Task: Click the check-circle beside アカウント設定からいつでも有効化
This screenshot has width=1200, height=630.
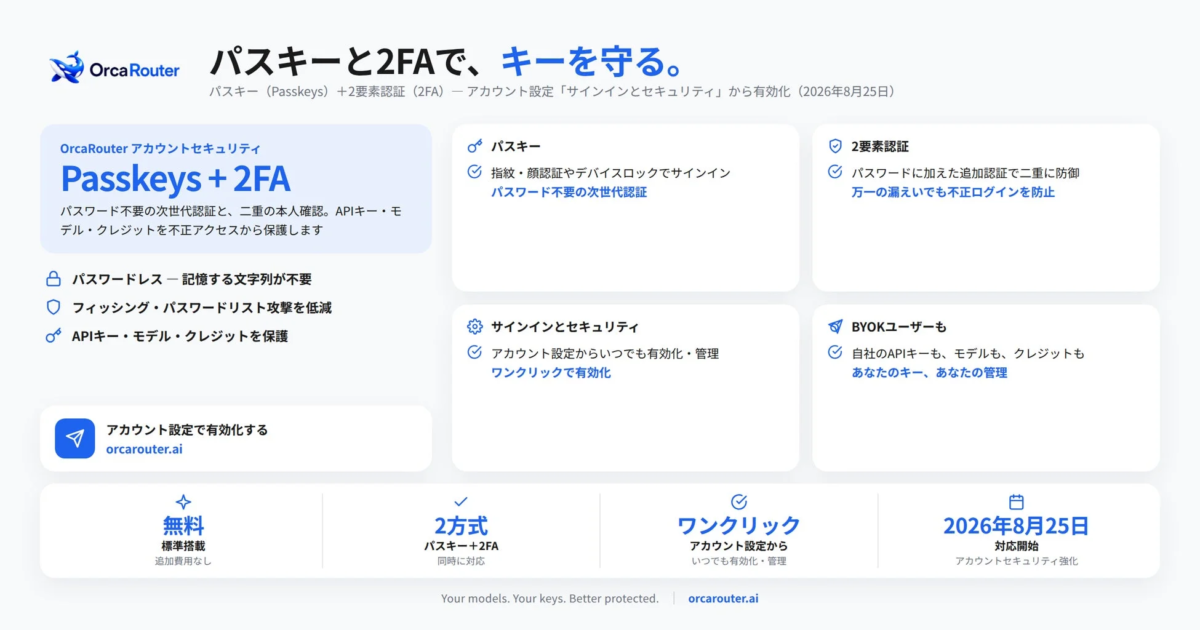Action: coord(475,353)
